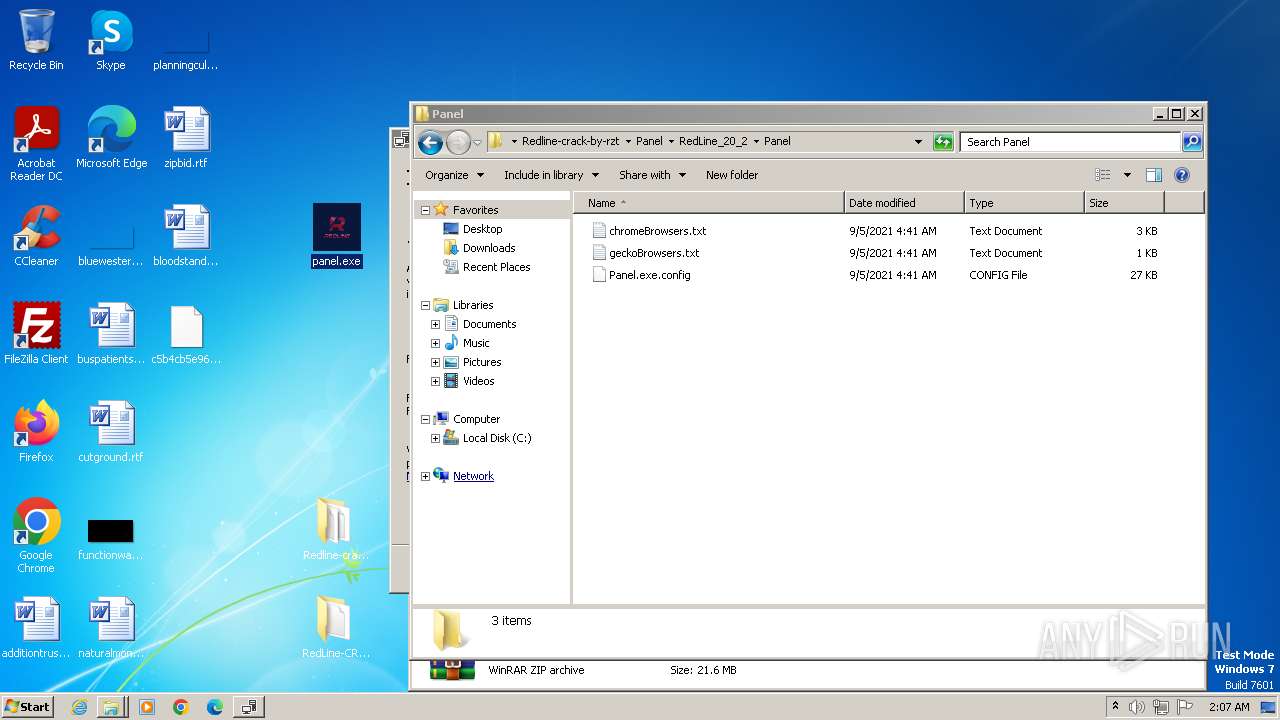Open Explorer help question mark

point(1182,175)
